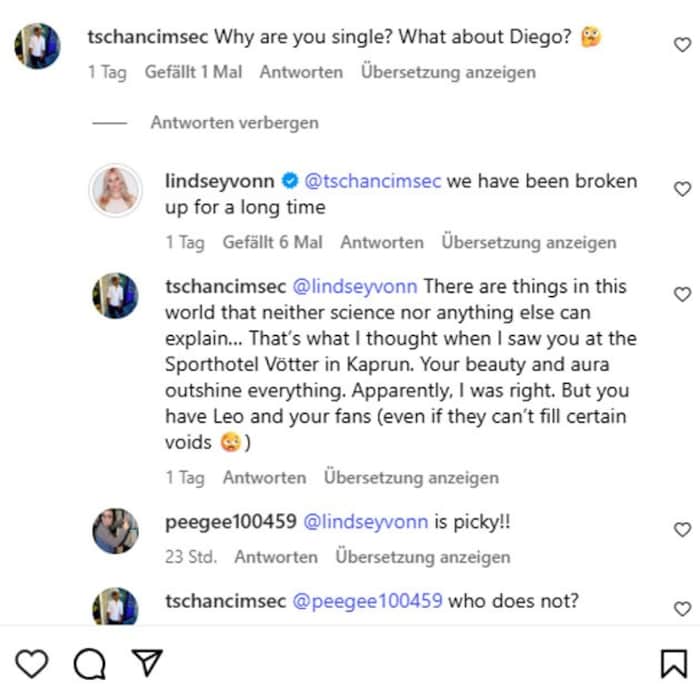The width and height of the screenshot is (700, 700).
Task: Open lindseyvonn's profile picture
Action: [116, 190]
